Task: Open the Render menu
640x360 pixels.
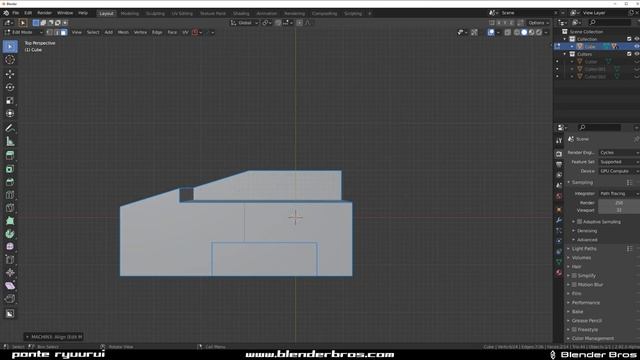Action: [x=44, y=13]
